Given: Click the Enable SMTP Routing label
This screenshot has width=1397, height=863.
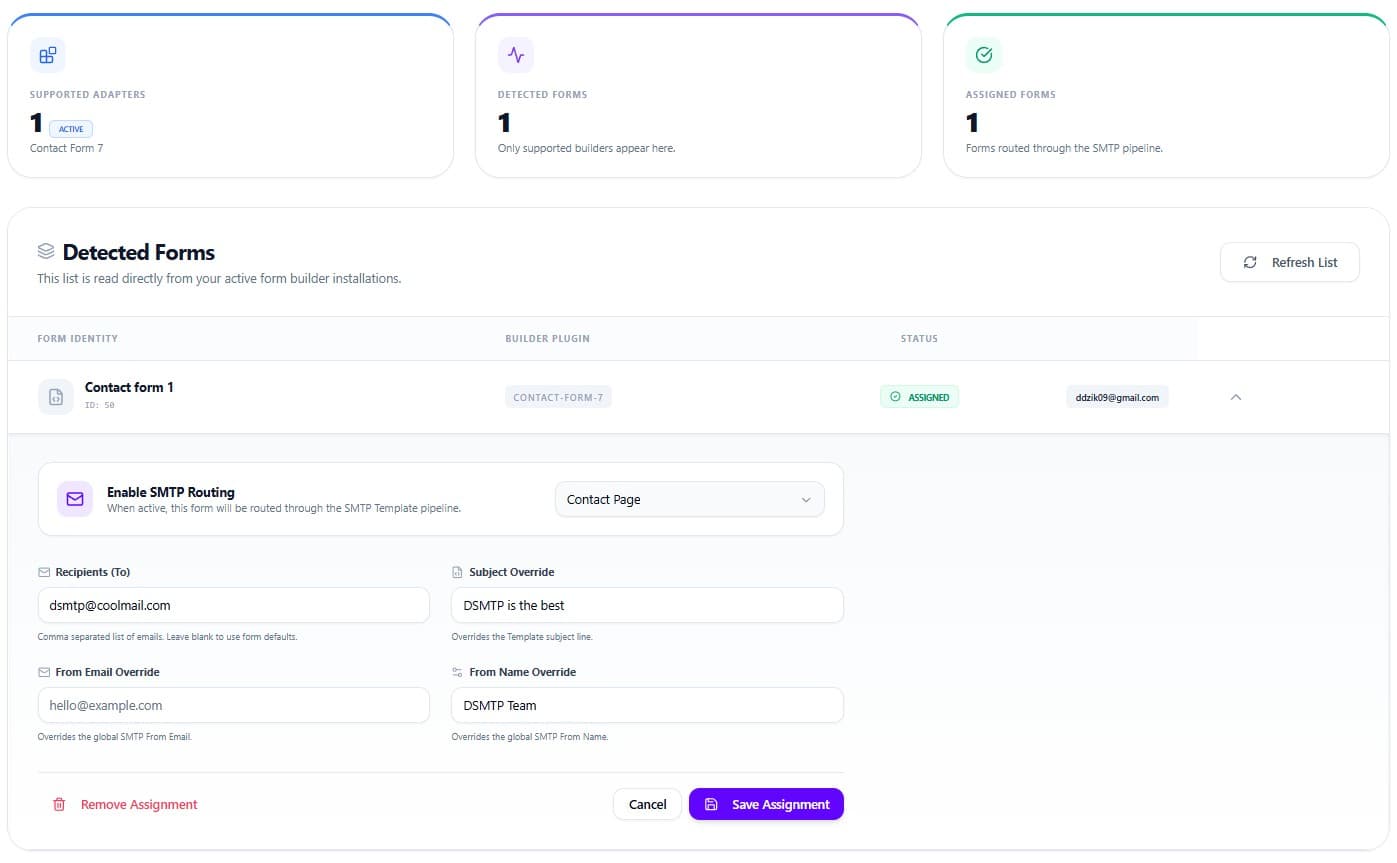Looking at the screenshot, I should pyautogui.click(x=171, y=492).
